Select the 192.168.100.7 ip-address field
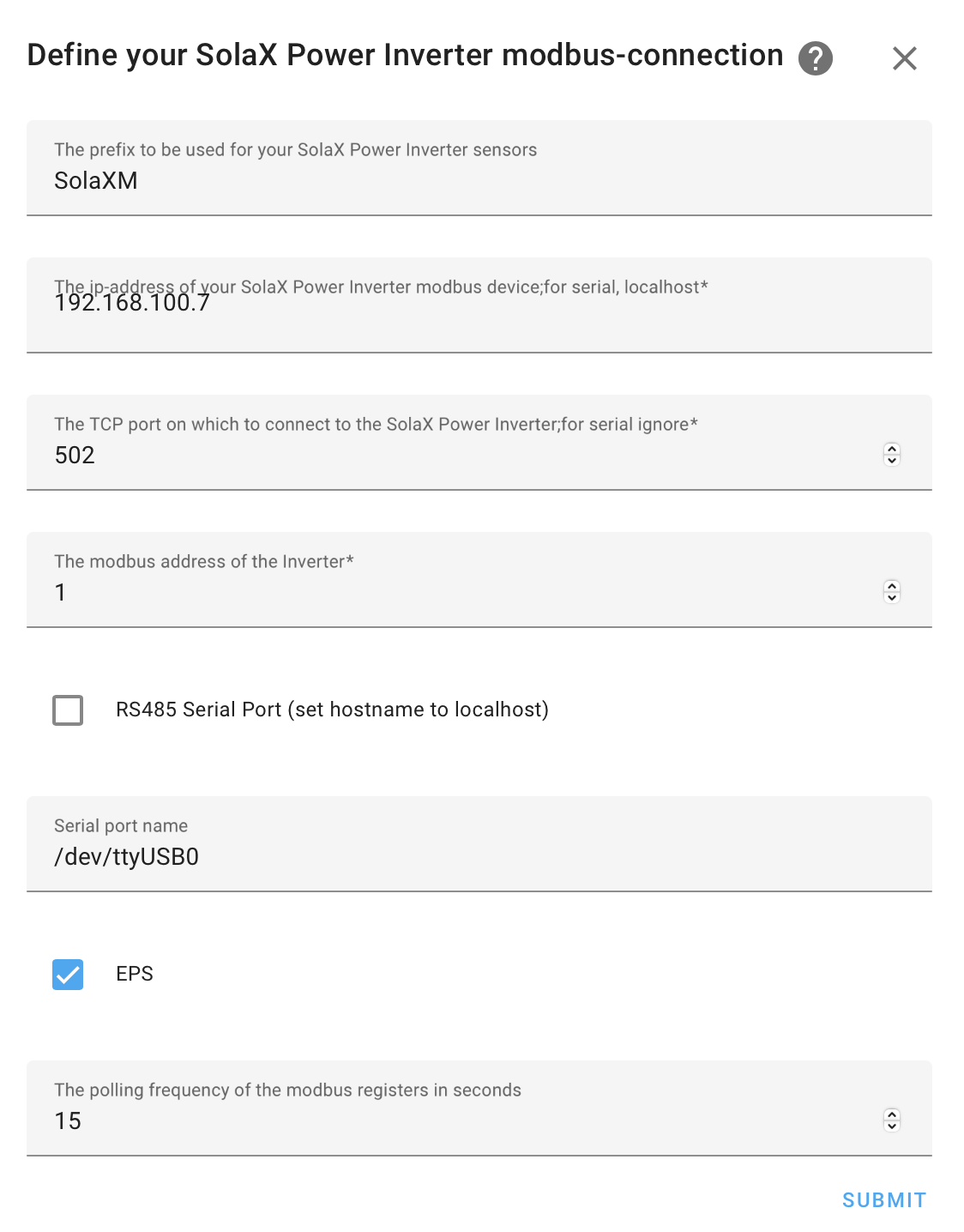The image size is (964, 1232). (479, 305)
